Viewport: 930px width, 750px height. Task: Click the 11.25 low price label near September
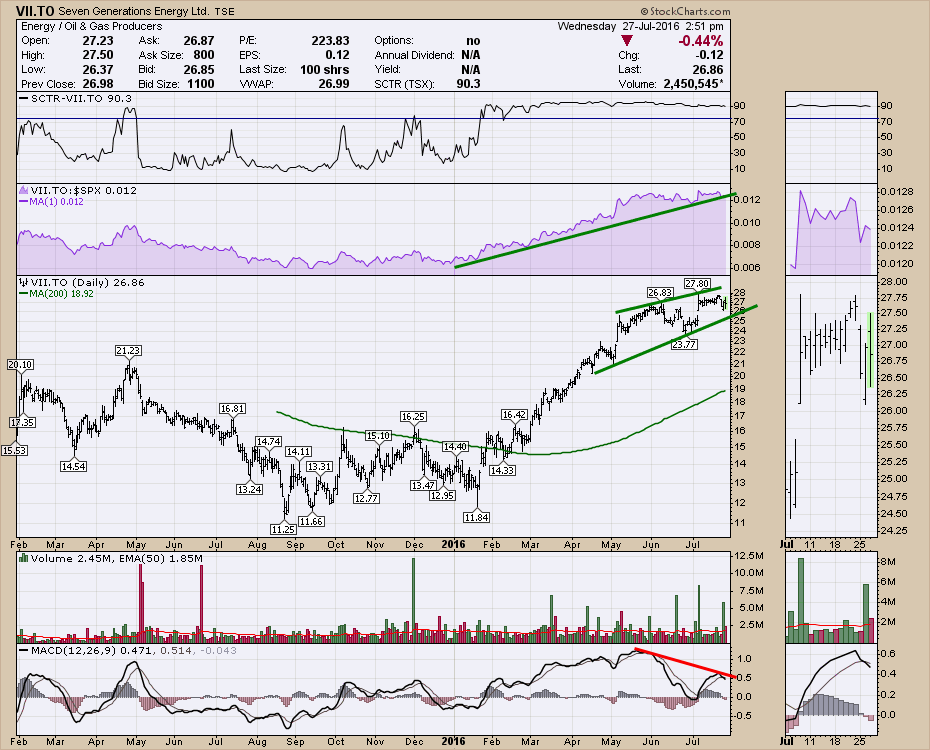283,529
